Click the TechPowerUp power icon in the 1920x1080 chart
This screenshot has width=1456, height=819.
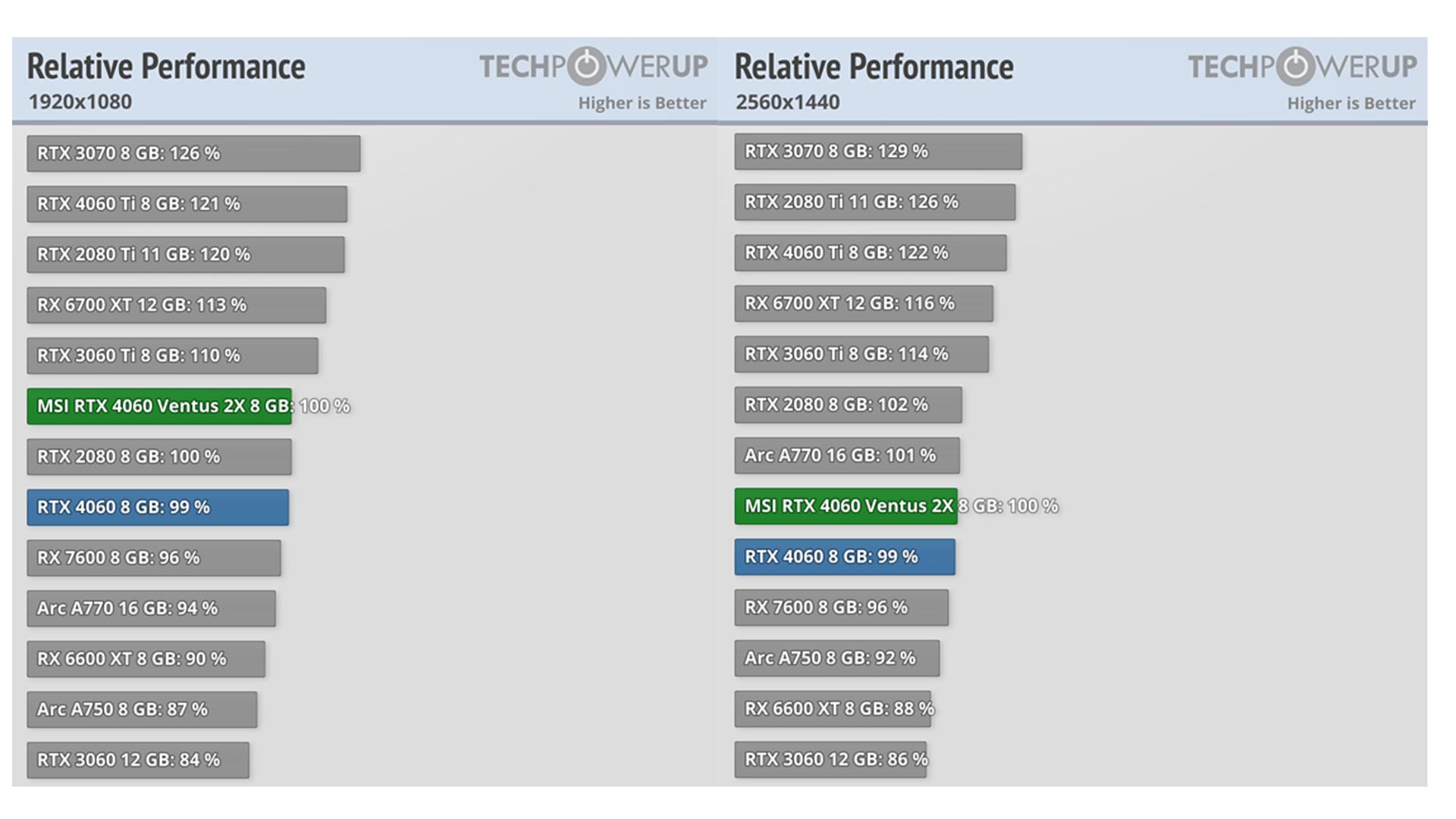pos(586,66)
